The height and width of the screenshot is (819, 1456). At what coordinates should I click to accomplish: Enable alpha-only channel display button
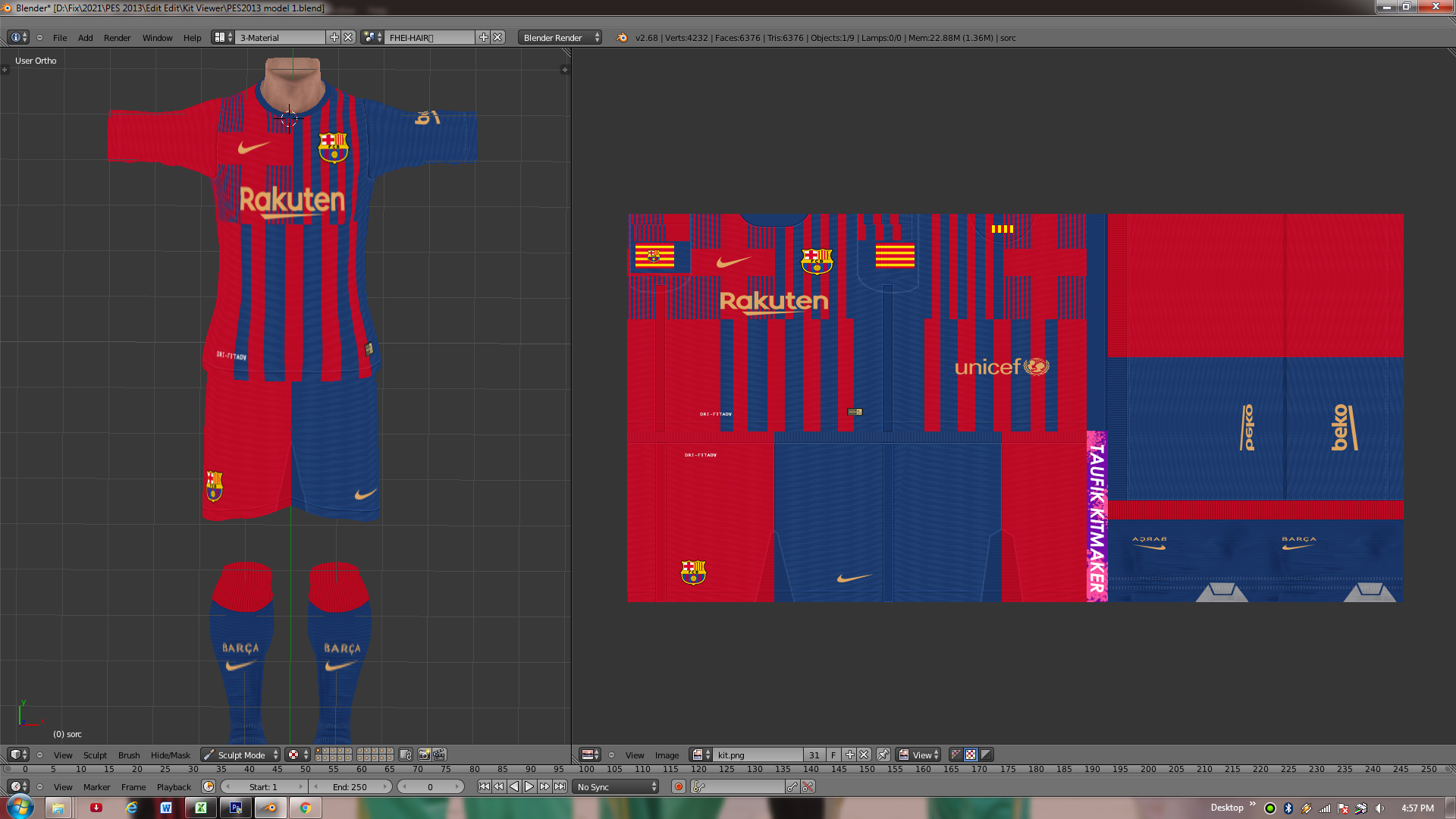986,755
